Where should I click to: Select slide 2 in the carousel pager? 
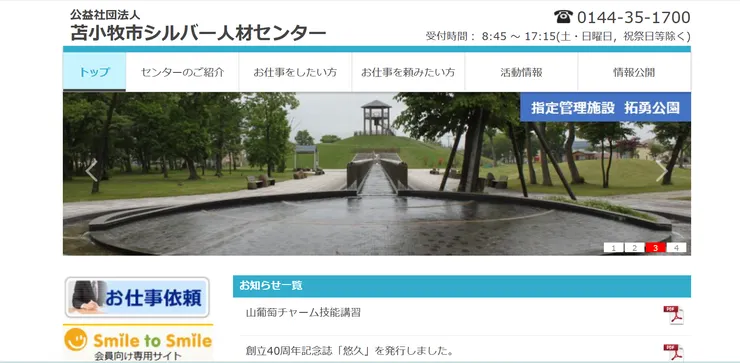click(634, 248)
